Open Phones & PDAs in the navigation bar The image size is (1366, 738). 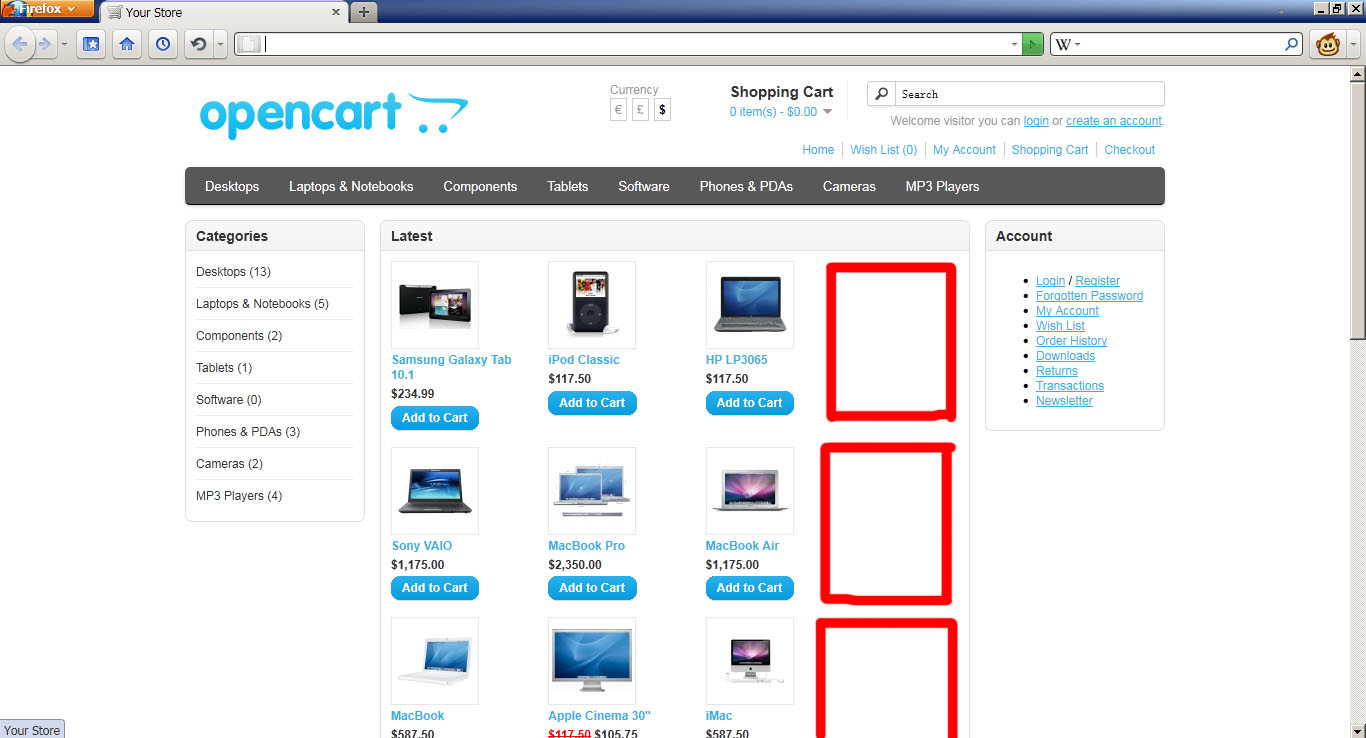point(746,186)
